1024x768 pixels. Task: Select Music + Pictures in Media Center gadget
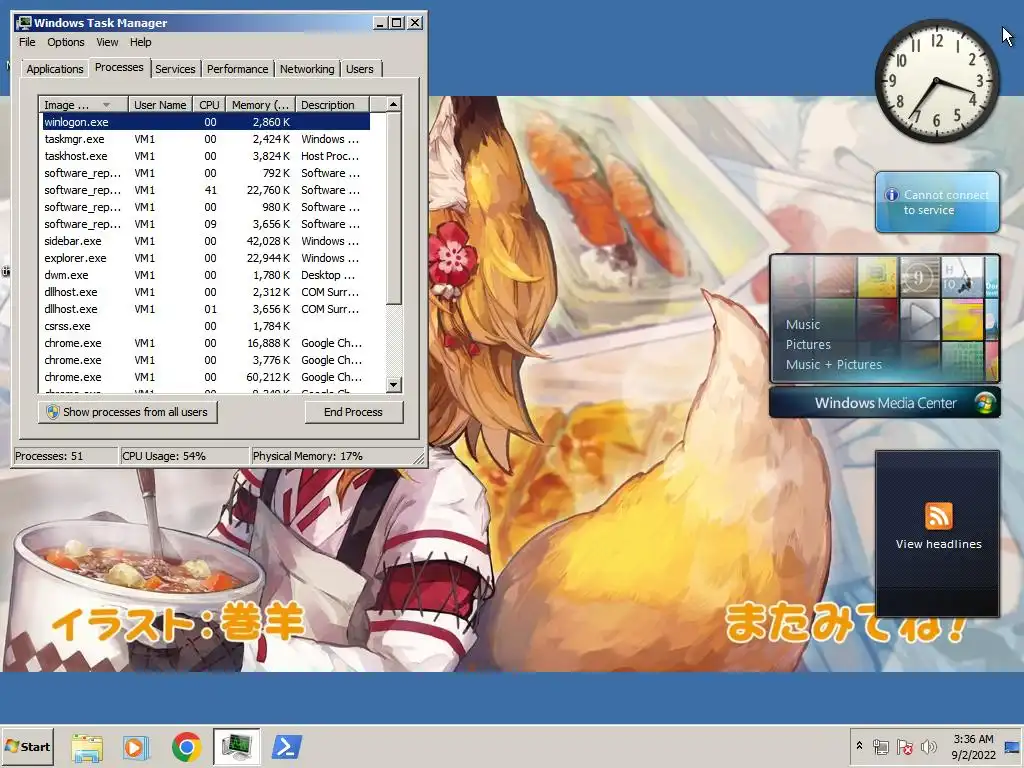pos(833,365)
